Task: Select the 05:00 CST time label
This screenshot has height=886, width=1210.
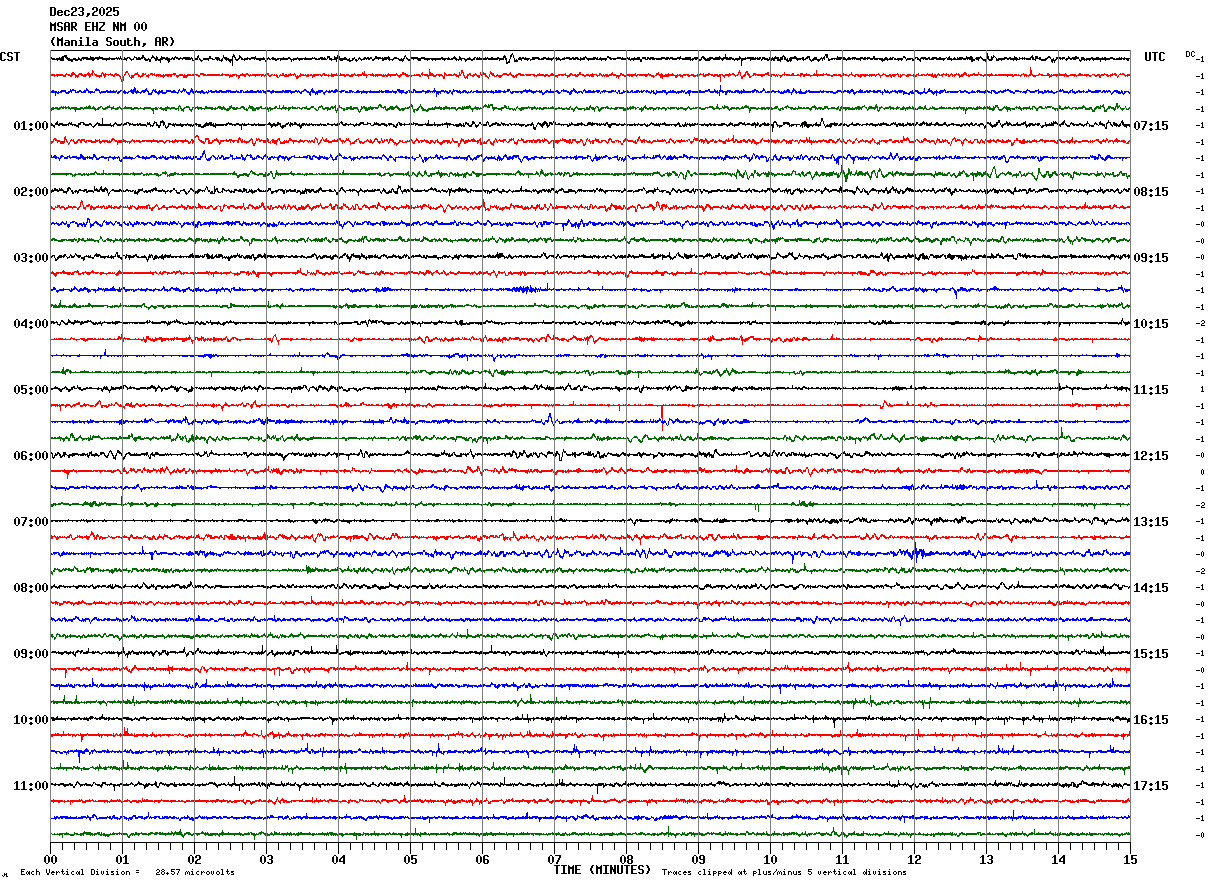Action: [x=31, y=390]
